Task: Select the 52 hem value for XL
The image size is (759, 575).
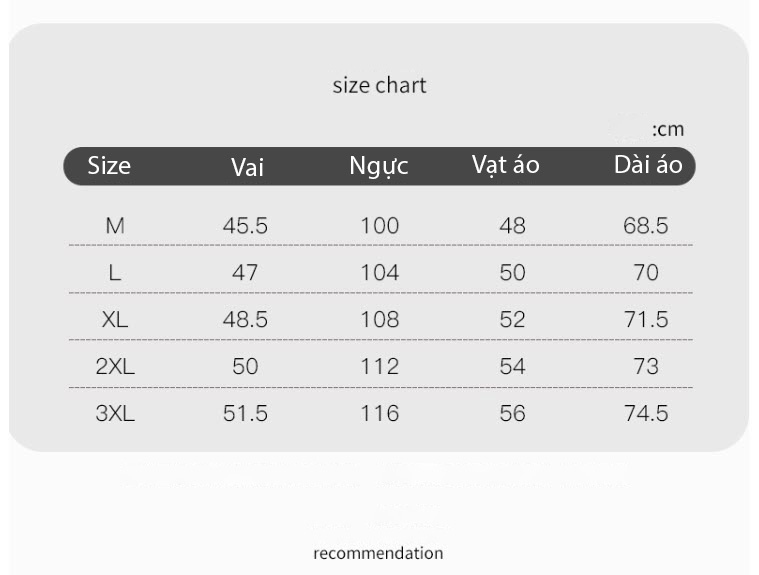Action: pyautogui.click(x=513, y=320)
